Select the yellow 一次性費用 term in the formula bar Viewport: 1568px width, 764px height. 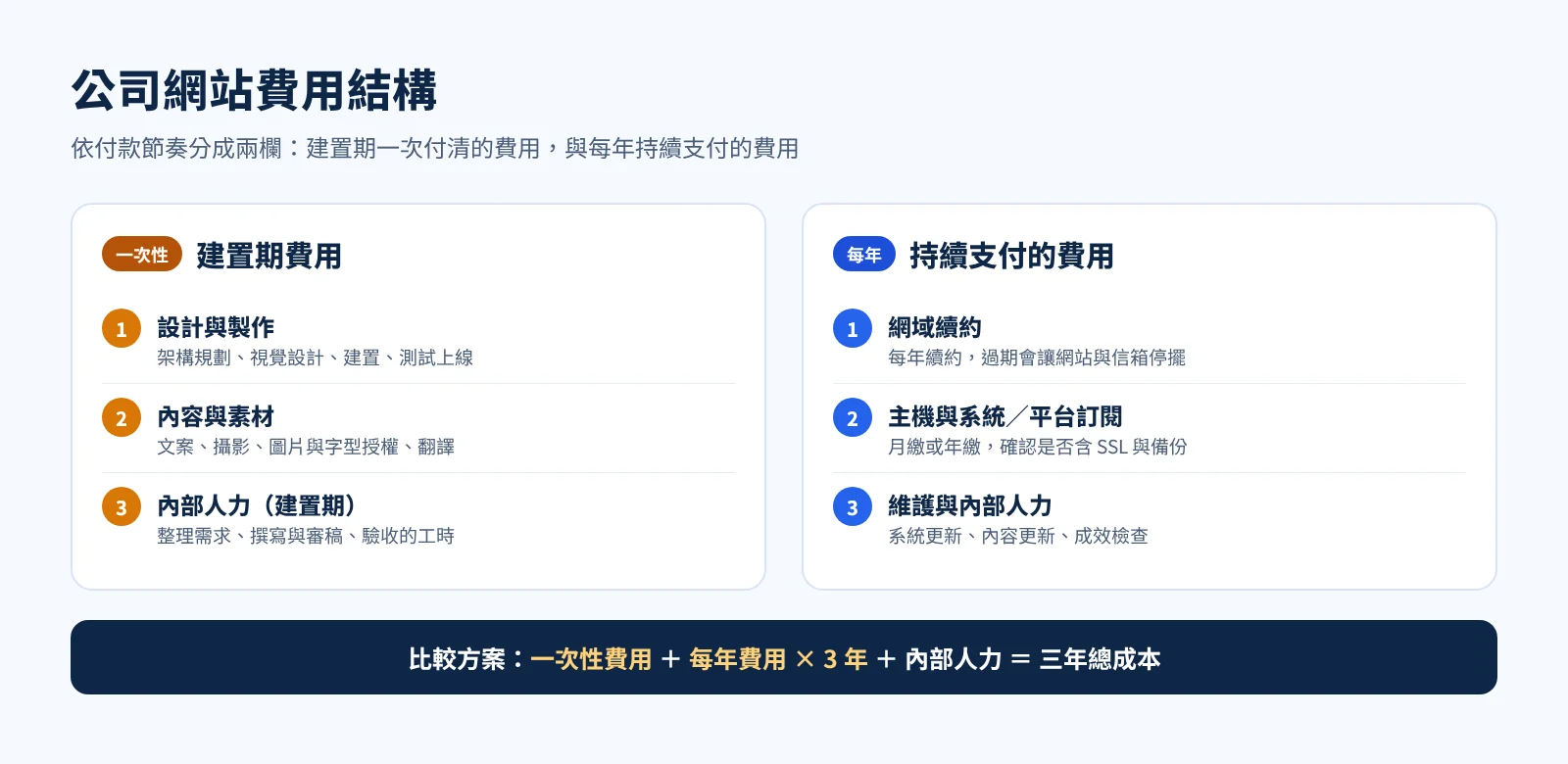[x=591, y=659]
